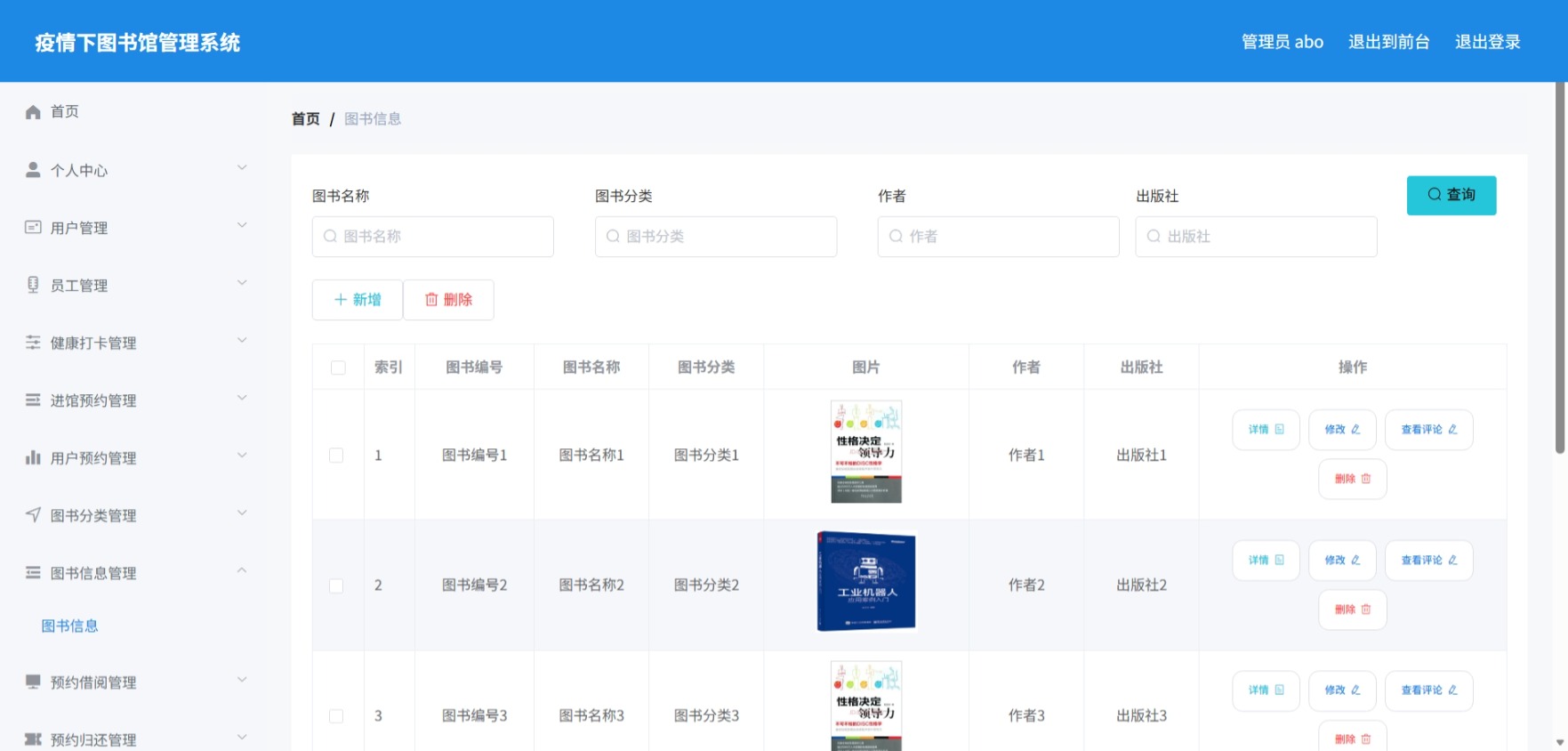1568x751 pixels.
Task: Click the toolbar 删除 button
Action: click(448, 300)
